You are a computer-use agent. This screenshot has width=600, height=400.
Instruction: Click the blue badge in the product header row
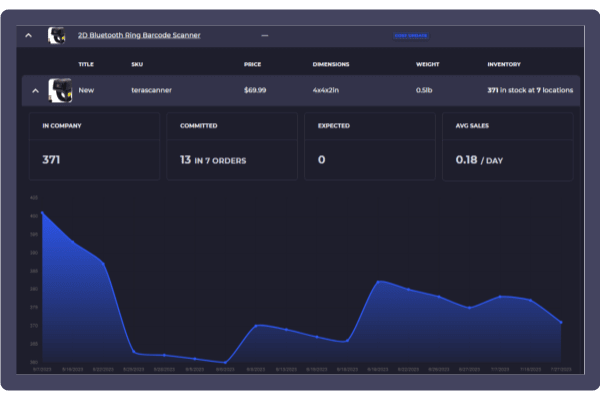click(411, 36)
